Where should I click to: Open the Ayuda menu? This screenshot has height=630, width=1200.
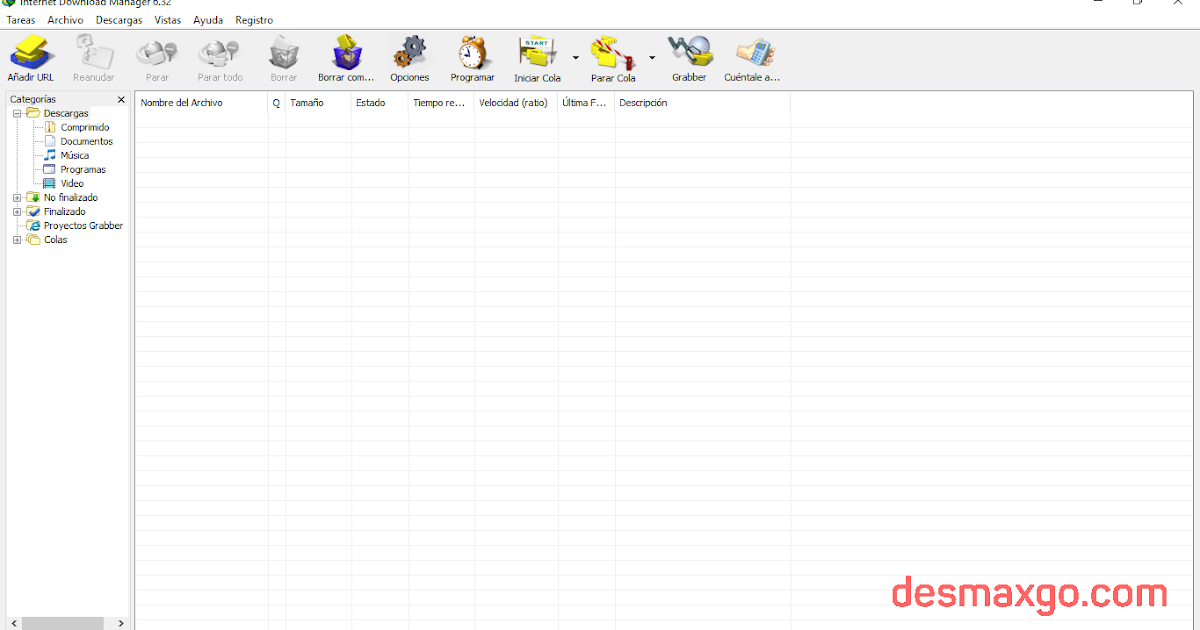(x=208, y=20)
